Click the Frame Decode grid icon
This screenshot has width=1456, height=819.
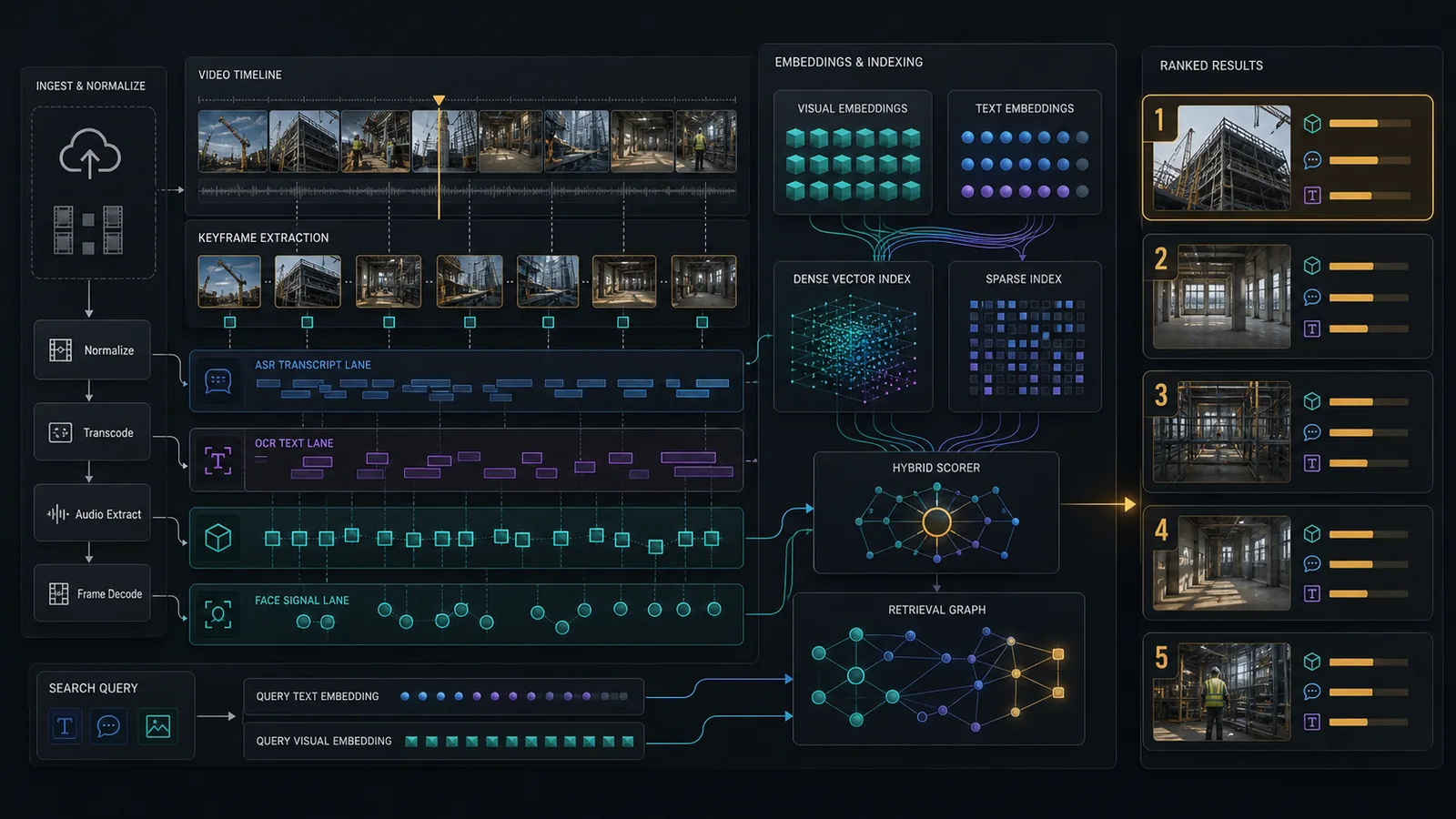coord(58,594)
